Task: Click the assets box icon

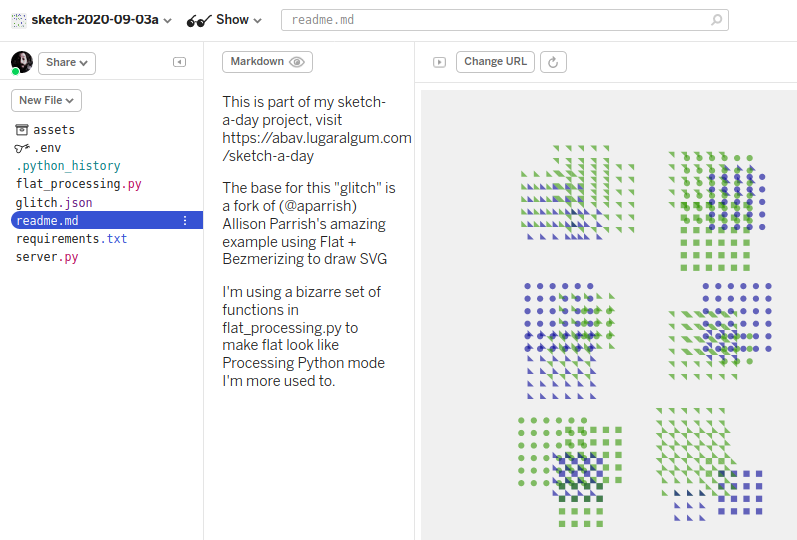Action: [22, 130]
